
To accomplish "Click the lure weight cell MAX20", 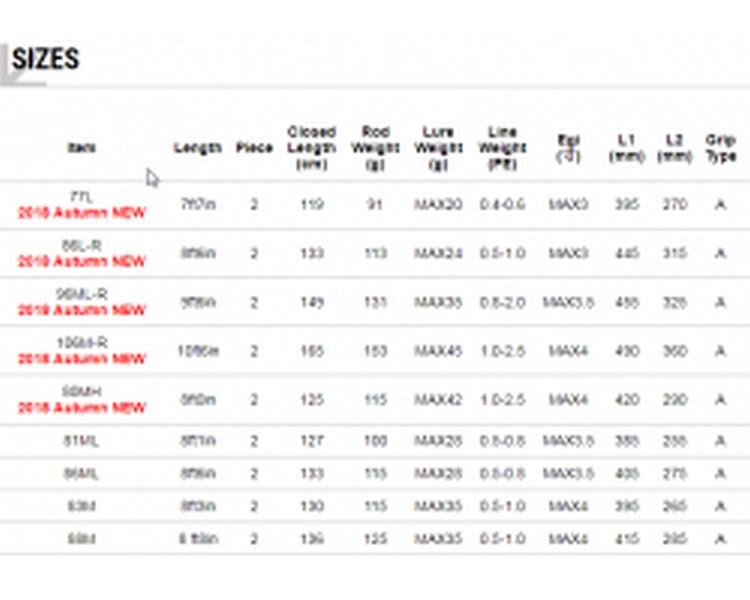I will coord(438,205).
